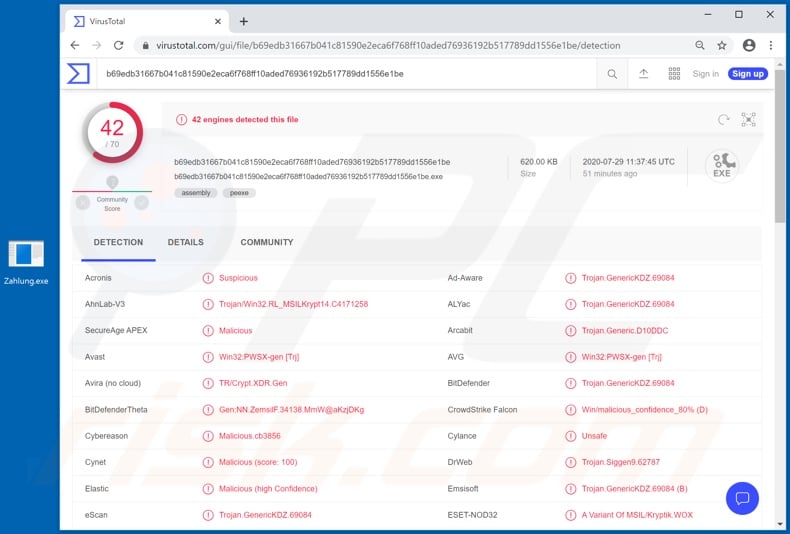Screen dimensions: 790x534
Task: Click the upload file icon
Action: coord(643,74)
